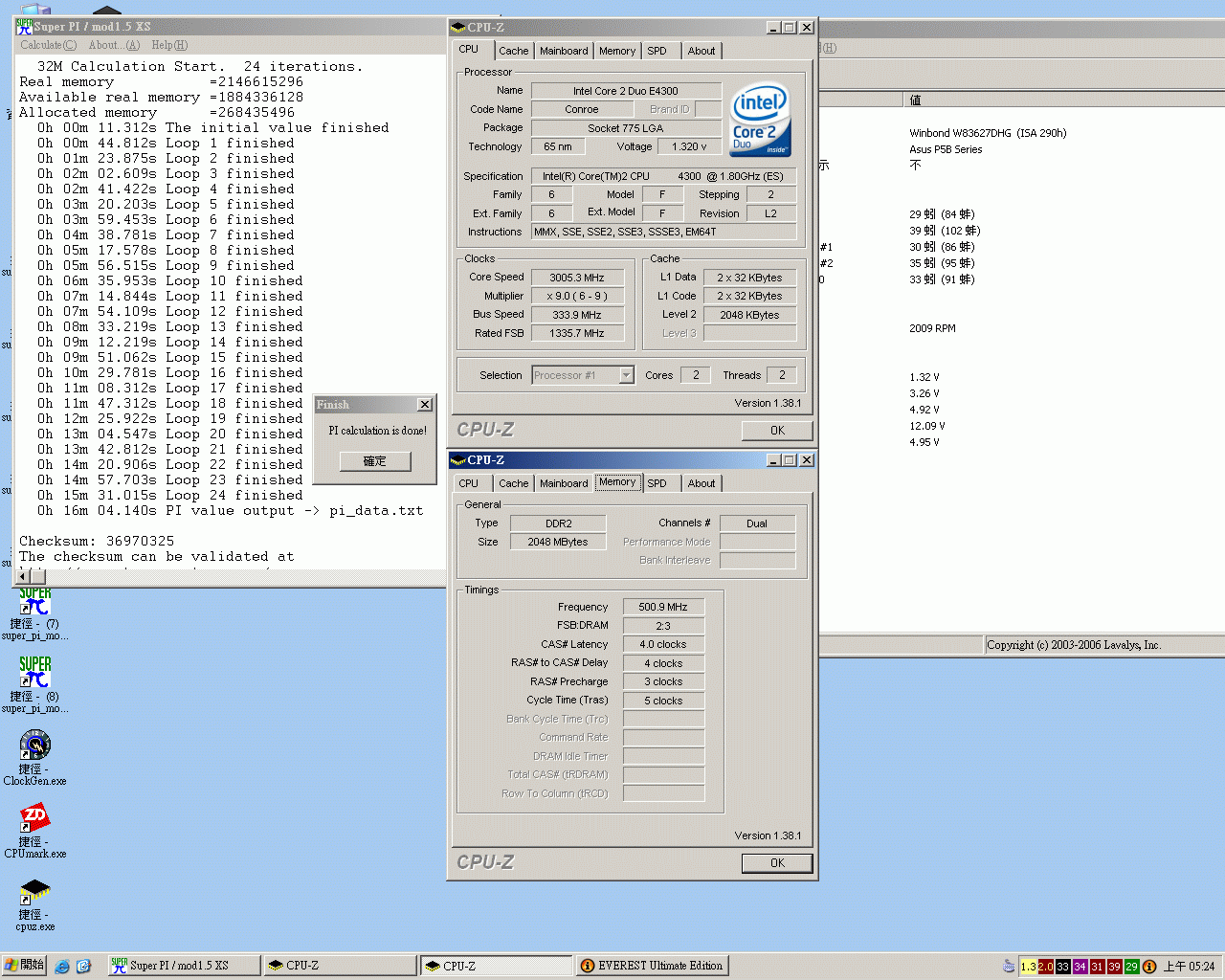Image resolution: width=1225 pixels, height=980 pixels.
Task: Switch to first CPU-Z taskbar button
Action: [x=340, y=966]
